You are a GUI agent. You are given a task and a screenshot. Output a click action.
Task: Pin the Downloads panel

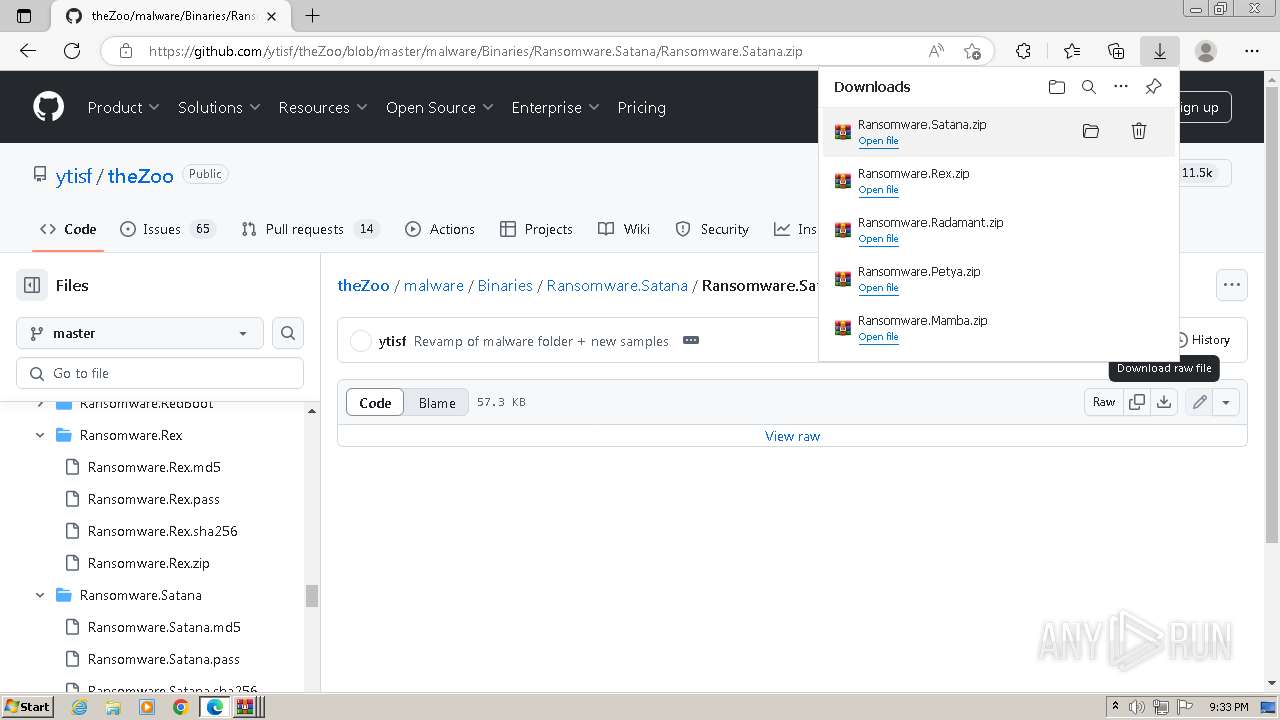coord(1153,87)
